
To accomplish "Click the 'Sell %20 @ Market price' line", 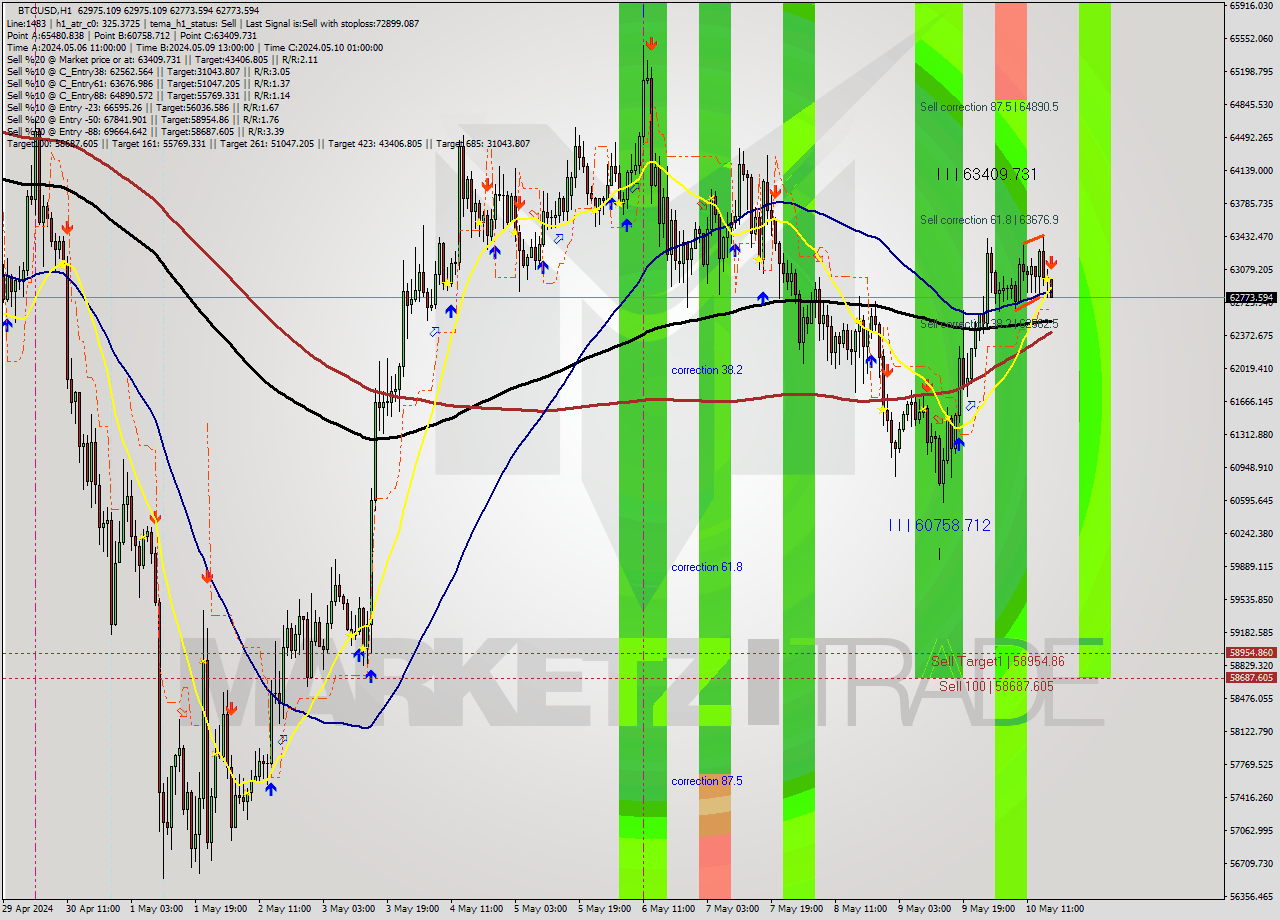I will pyautogui.click(x=162, y=59).
